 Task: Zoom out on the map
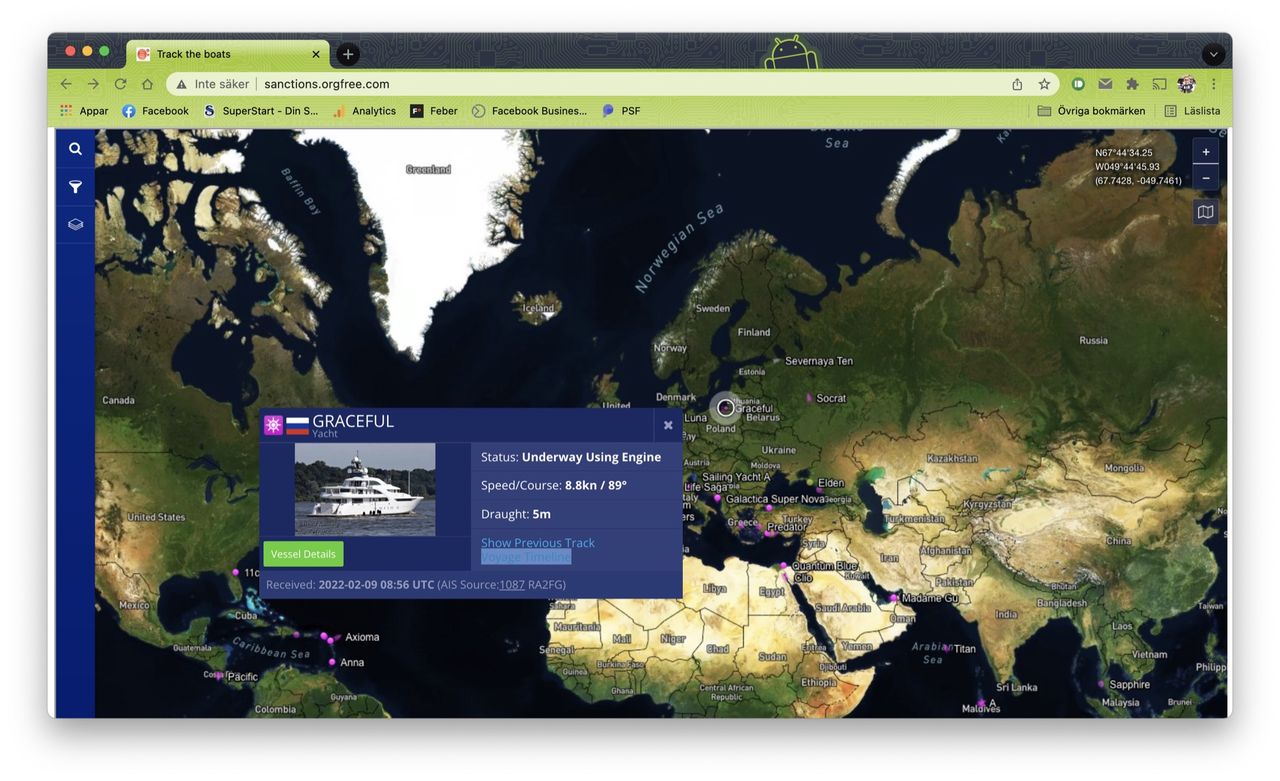[x=1206, y=178]
